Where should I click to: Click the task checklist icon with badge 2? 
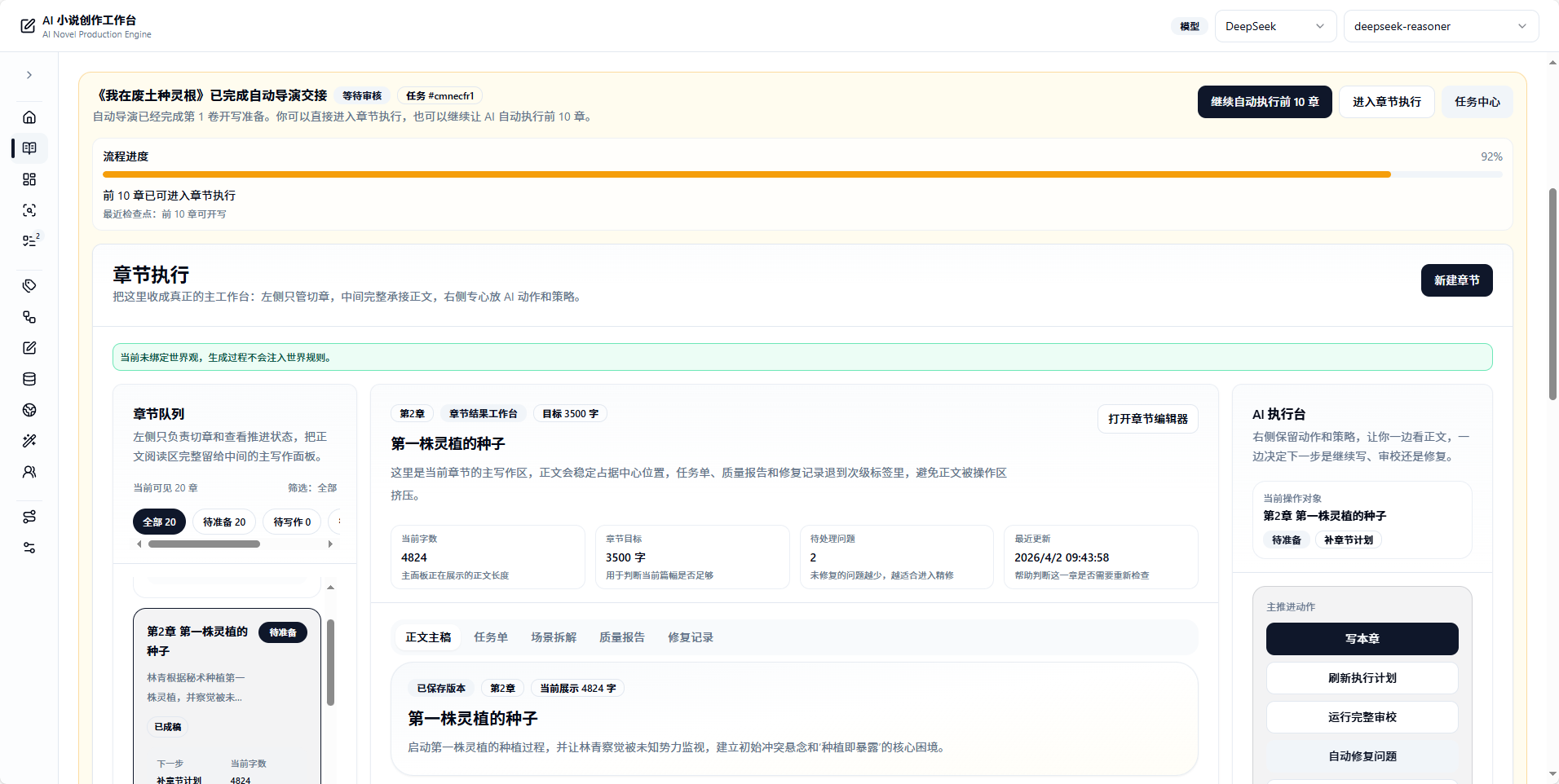29,240
